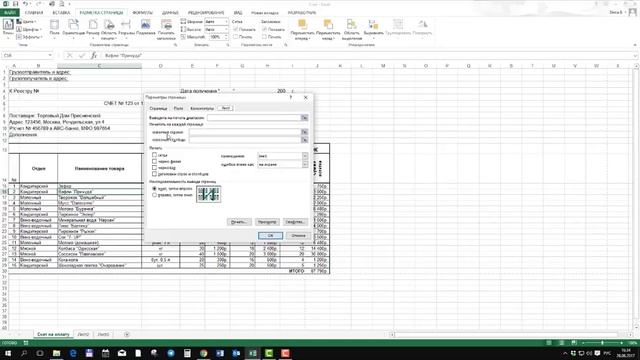Click the Undo icon in quick access toolbar

point(25,4)
